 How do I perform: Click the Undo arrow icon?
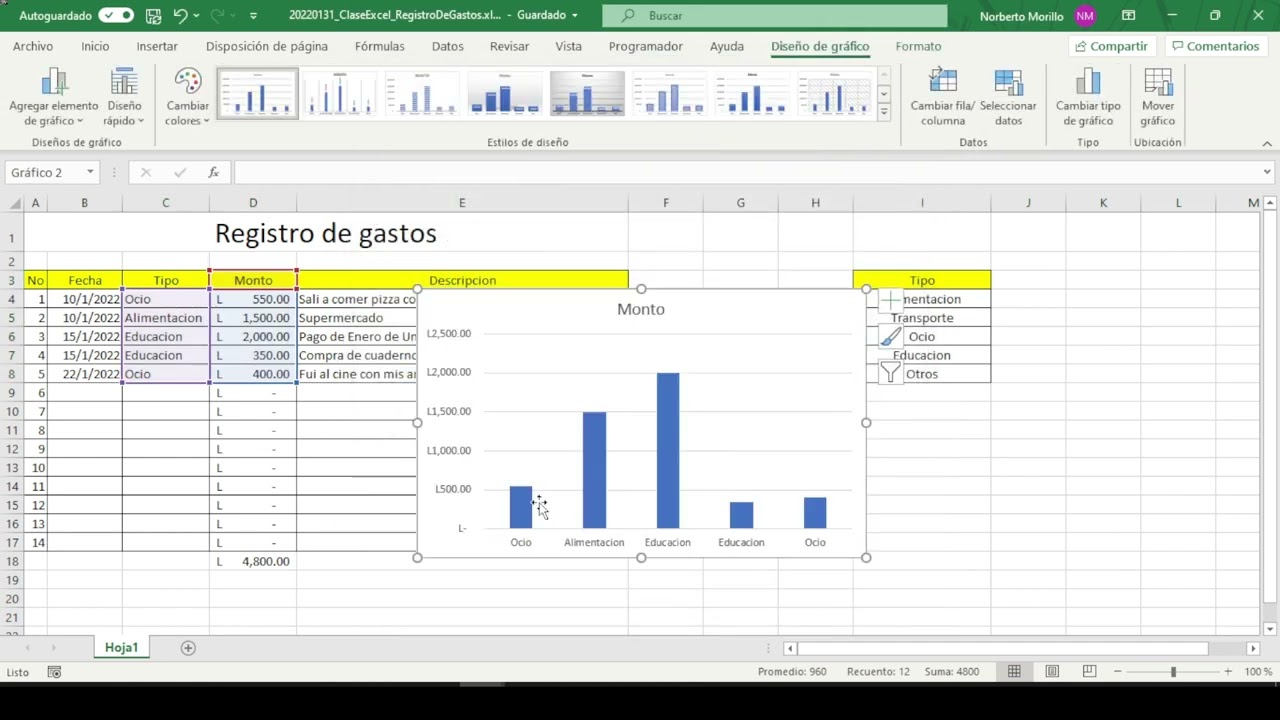180,16
